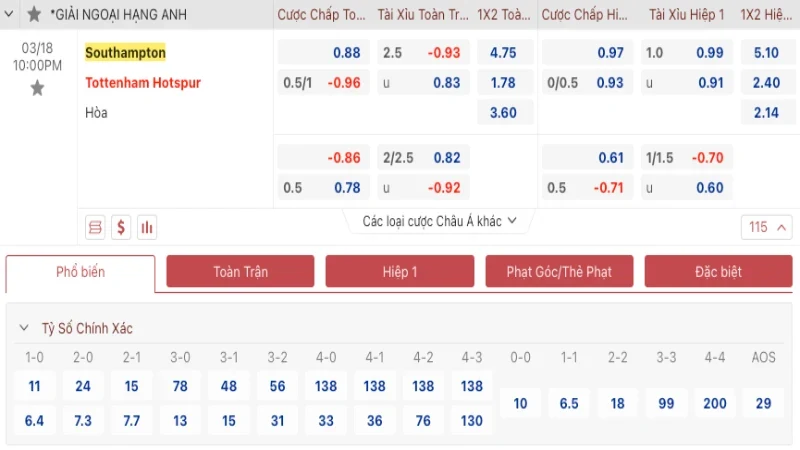The height and width of the screenshot is (450, 800).
Task: Pick Tottenham Hotspur 1X2 odds 1.78
Action: click(x=505, y=83)
